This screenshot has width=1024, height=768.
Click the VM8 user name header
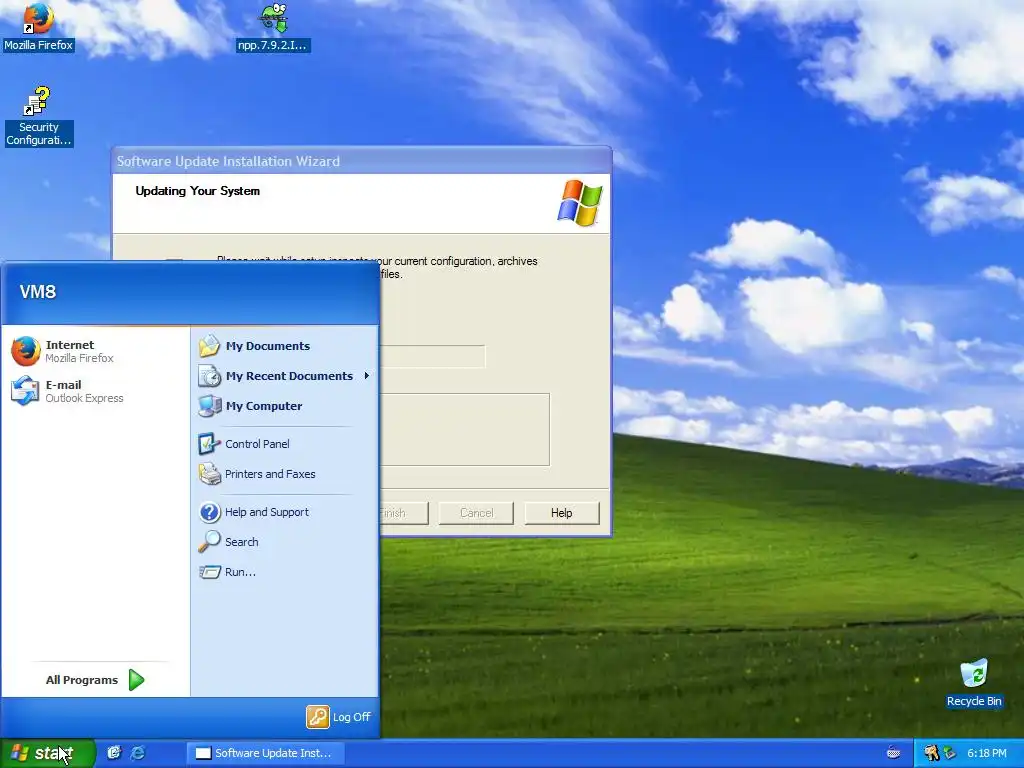tap(38, 292)
